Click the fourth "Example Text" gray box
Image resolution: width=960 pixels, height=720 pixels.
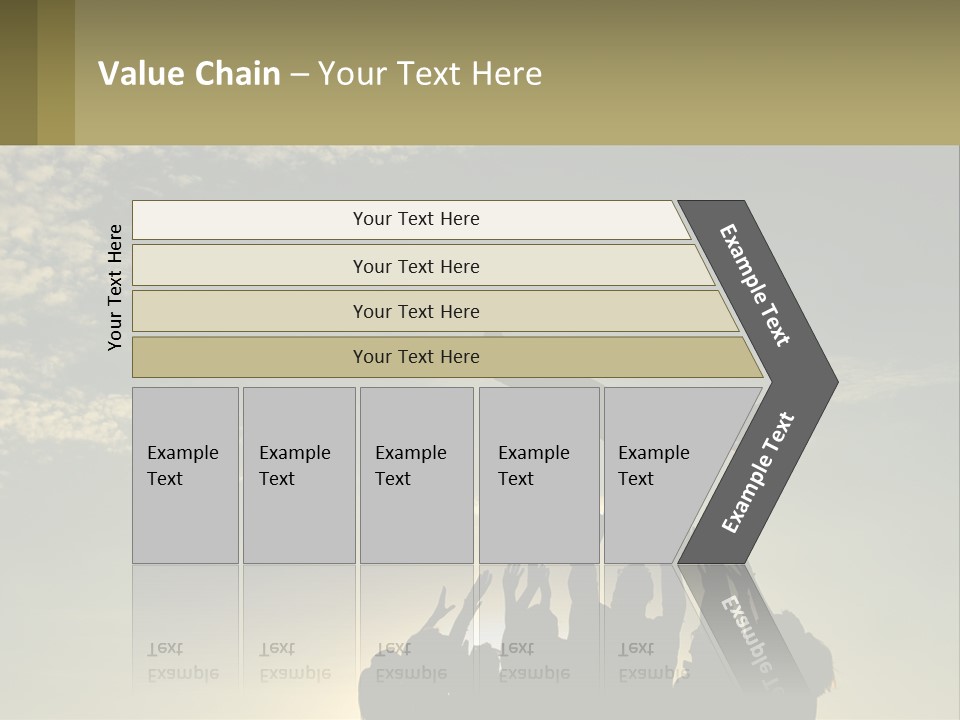coord(538,475)
